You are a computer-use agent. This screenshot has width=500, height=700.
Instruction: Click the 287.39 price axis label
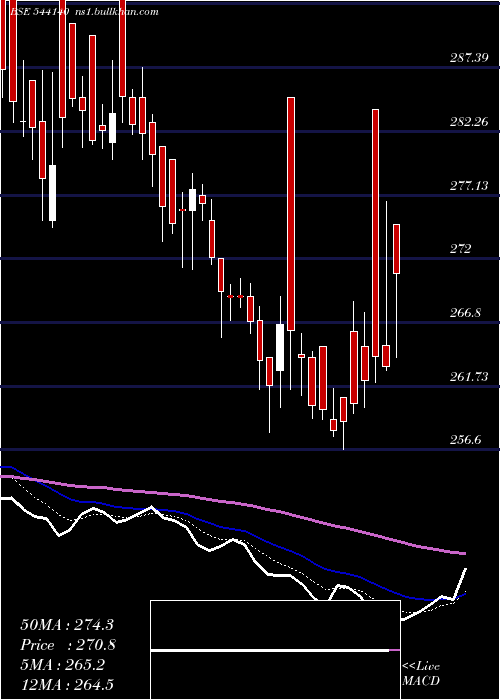(x=468, y=58)
